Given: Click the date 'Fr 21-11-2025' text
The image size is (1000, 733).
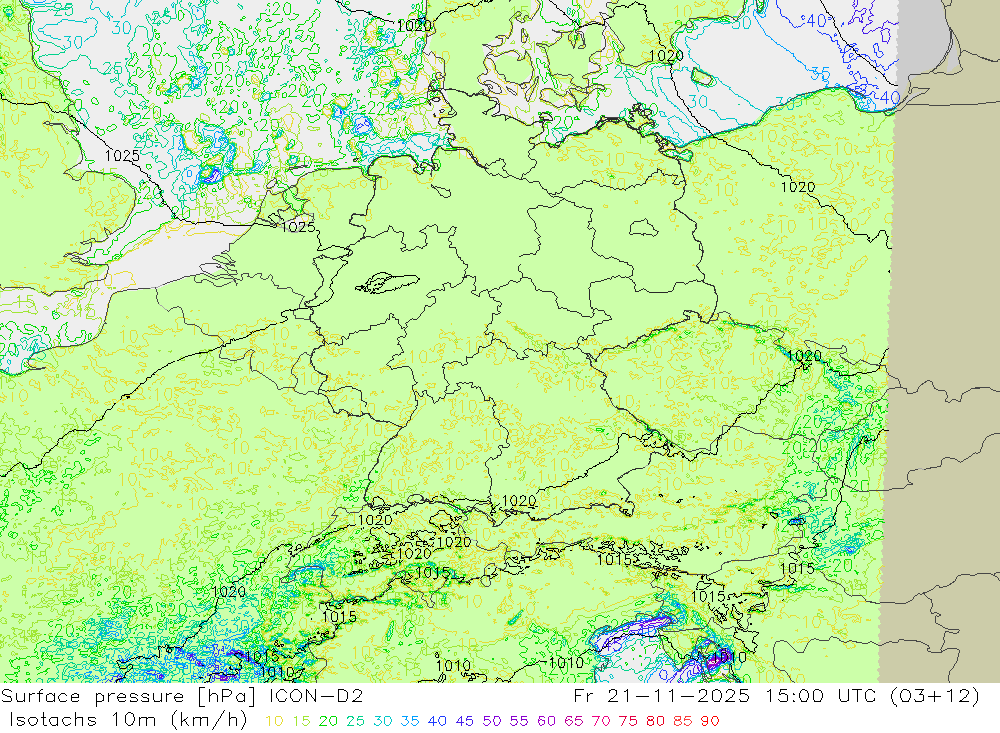Looking at the screenshot, I should pyautogui.click(x=662, y=695).
